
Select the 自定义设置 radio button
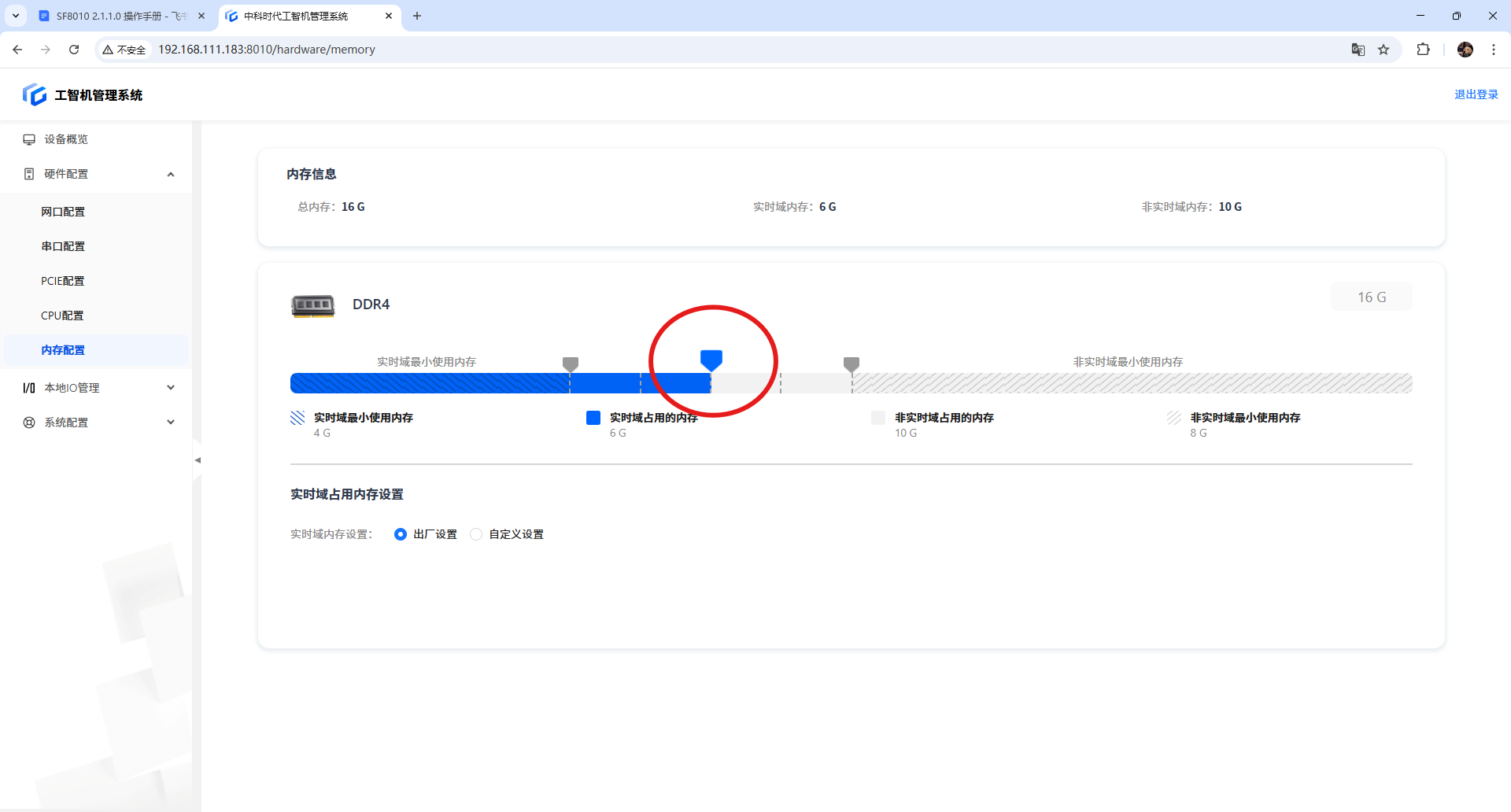click(476, 534)
